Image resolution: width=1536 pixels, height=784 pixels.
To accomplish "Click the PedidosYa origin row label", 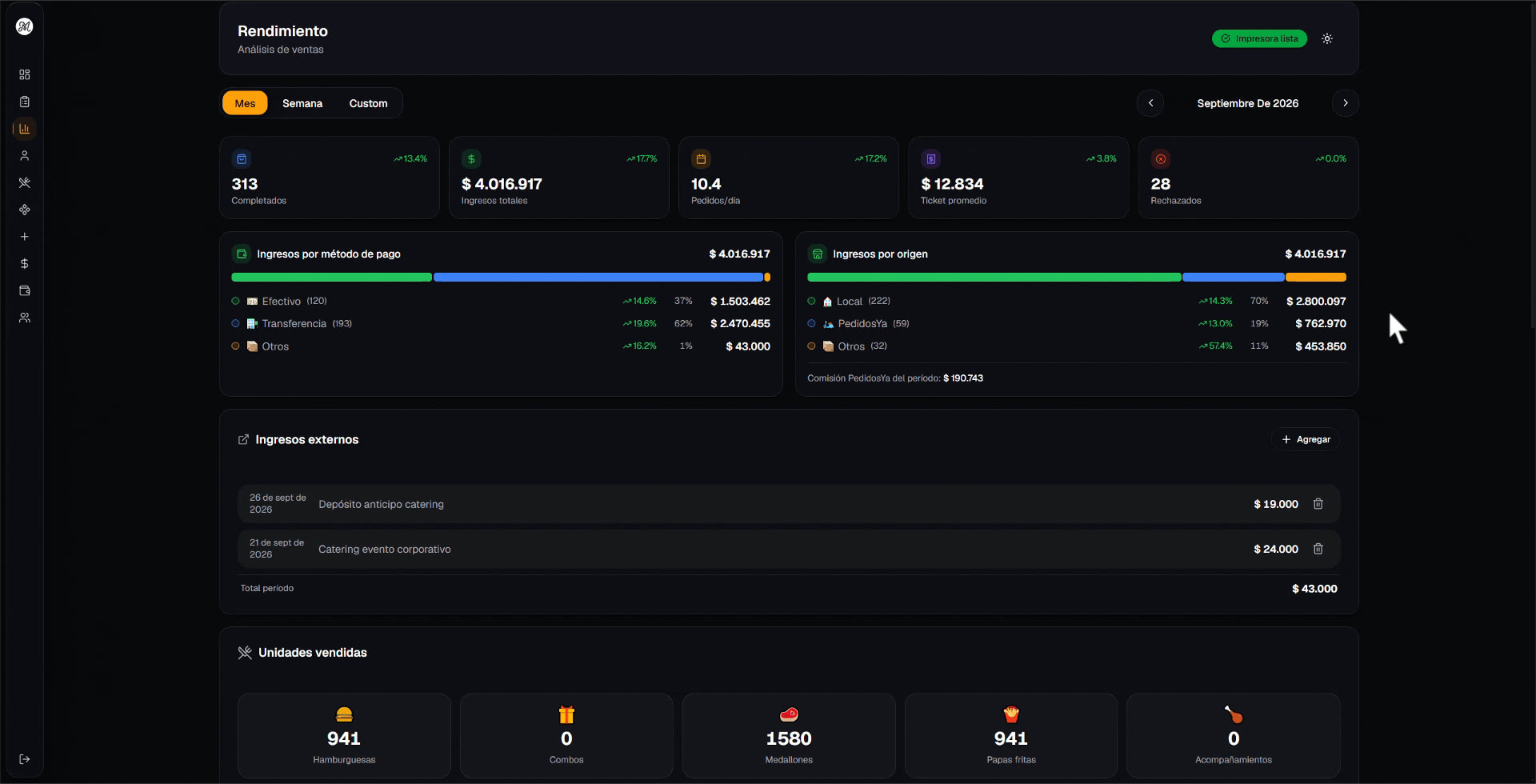I will pos(862,324).
